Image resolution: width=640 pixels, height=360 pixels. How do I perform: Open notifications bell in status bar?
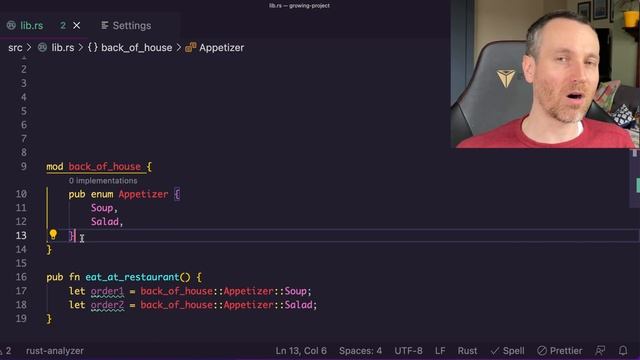click(x=623, y=351)
